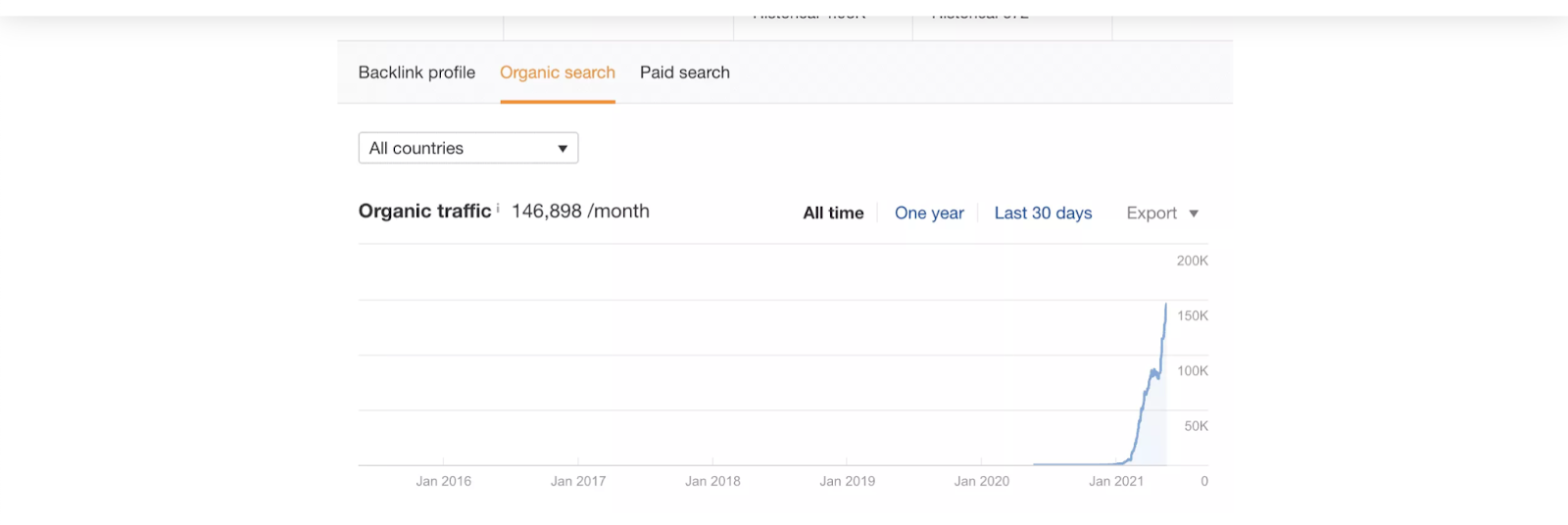This screenshot has height=525, width=1568.
Task: Click the All countries dropdown arrow
Action: [x=563, y=149]
